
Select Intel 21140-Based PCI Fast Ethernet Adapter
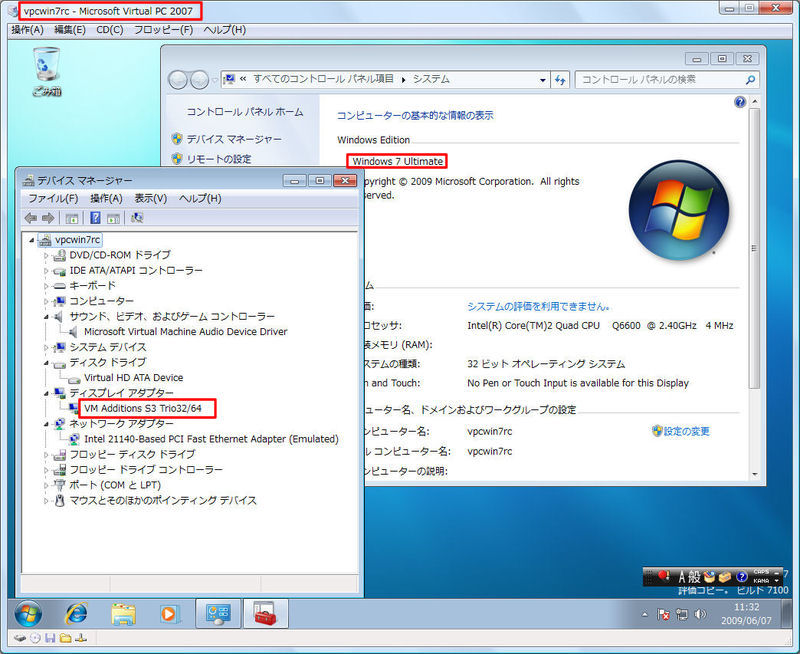click(211, 439)
